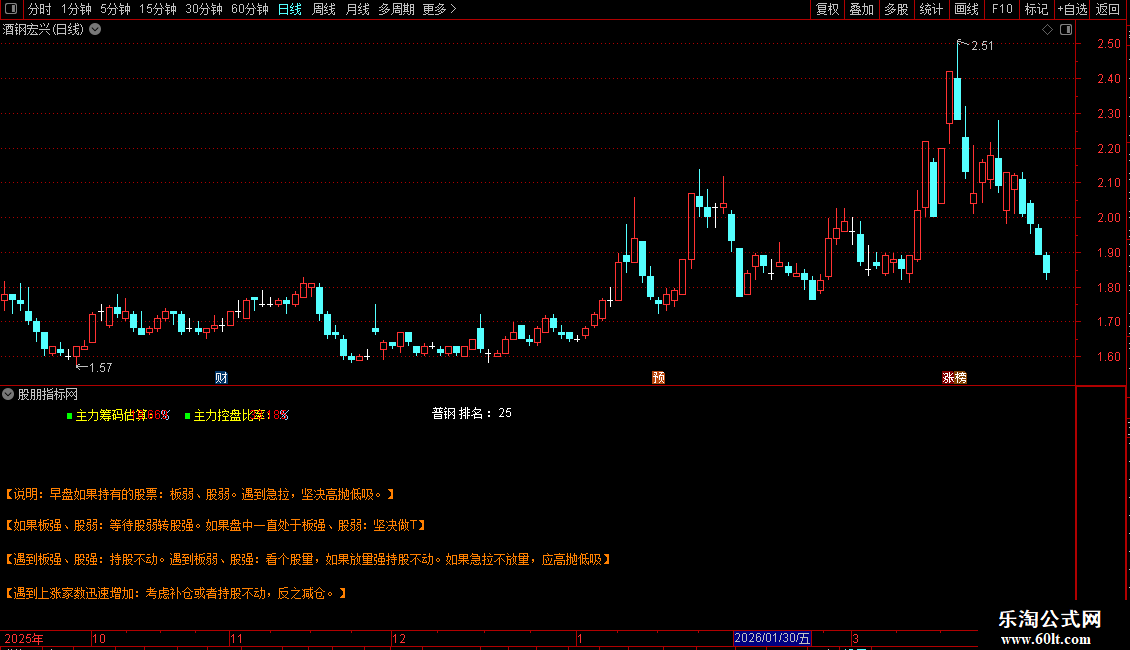Screen dimensions: 1130x650
Task: Click the 涨榜 marker icon
Action: coord(954,378)
